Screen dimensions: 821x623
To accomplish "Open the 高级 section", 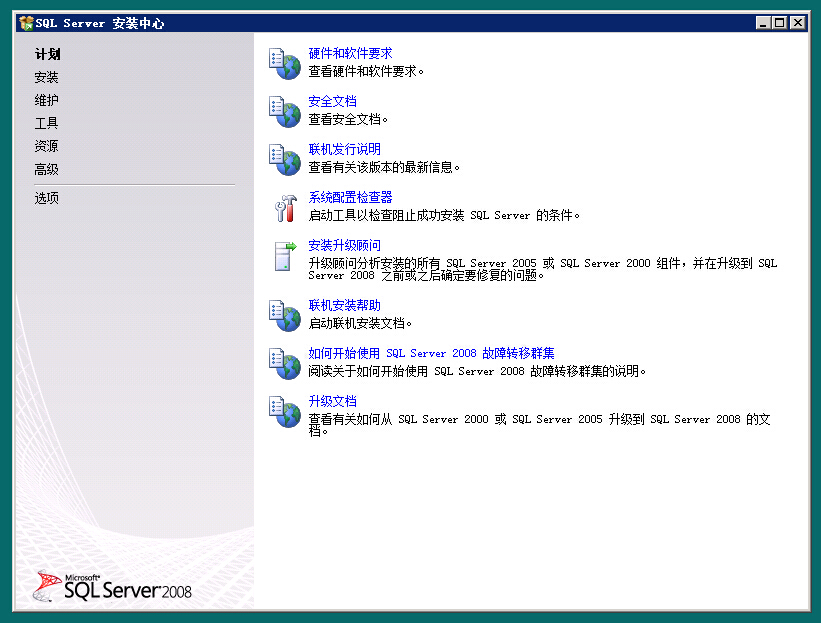I will (47, 169).
